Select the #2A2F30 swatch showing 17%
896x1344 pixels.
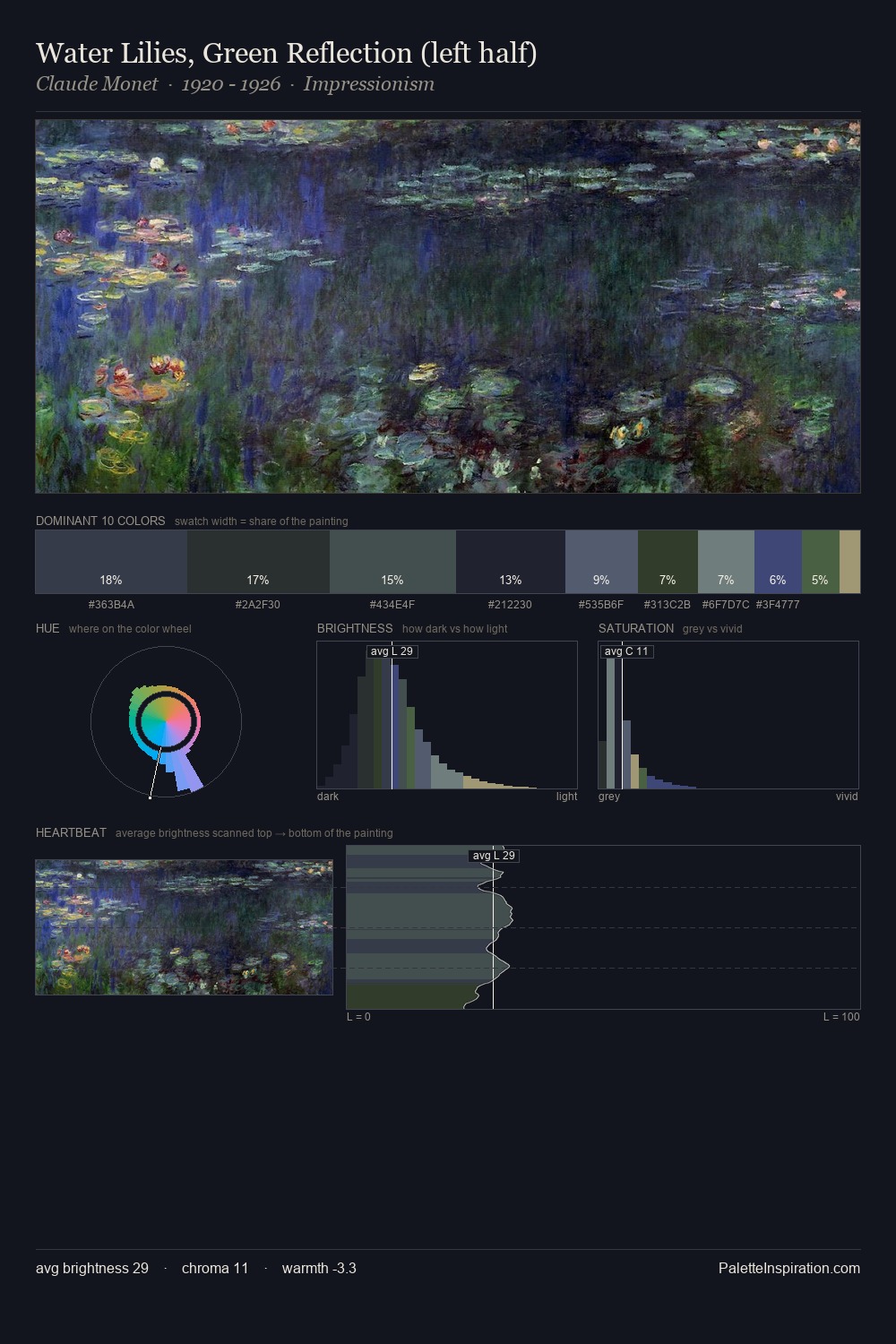click(258, 562)
